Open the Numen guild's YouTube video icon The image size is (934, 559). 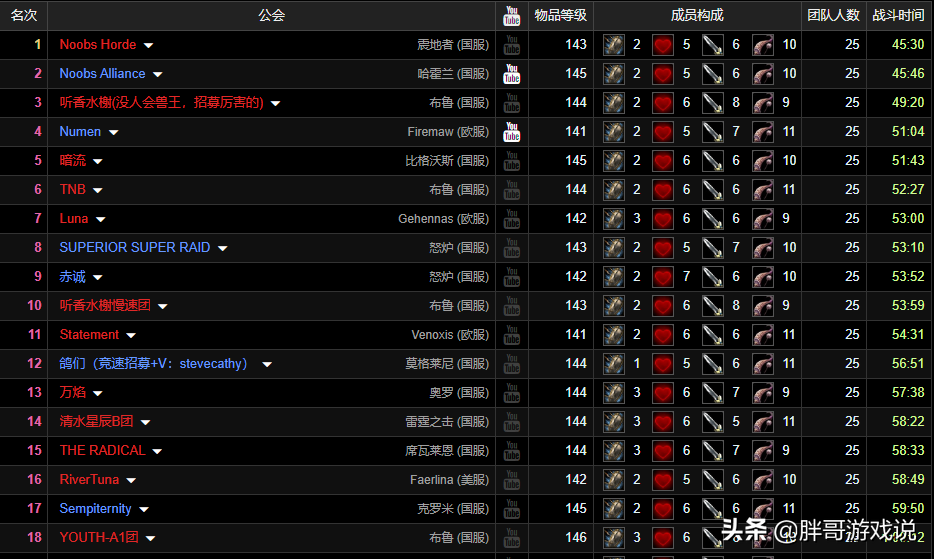pos(511,132)
